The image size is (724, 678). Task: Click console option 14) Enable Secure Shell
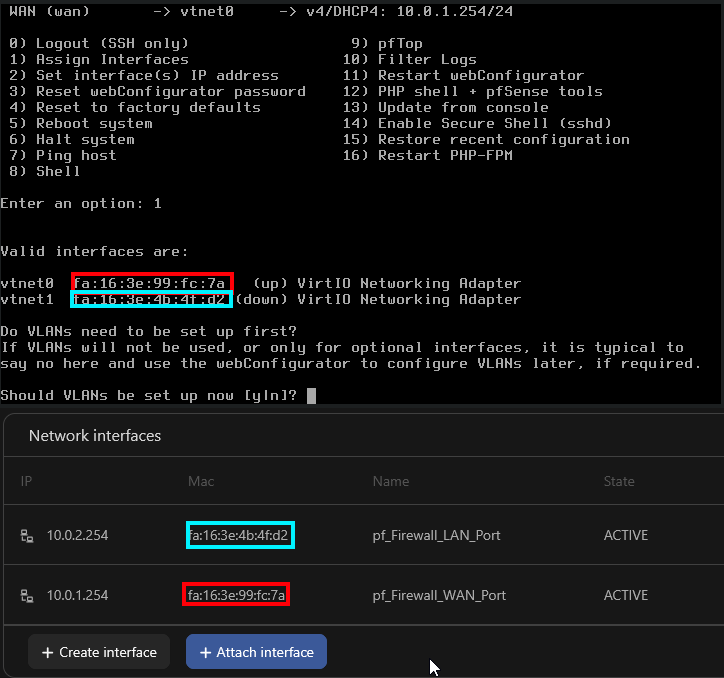click(x=477, y=124)
